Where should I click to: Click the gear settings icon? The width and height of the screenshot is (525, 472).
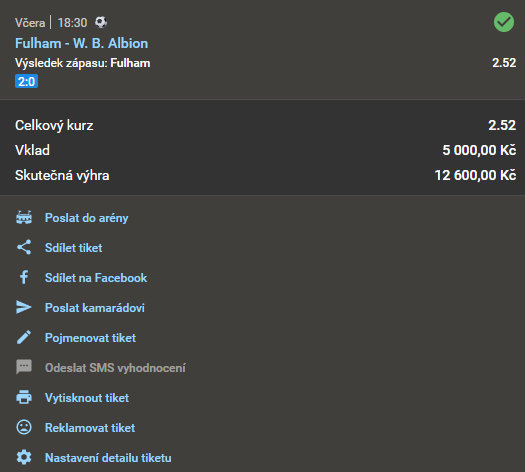(x=24, y=457)
